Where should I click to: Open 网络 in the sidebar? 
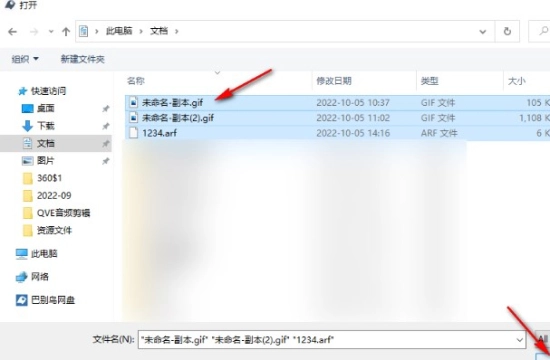(40, 277)
